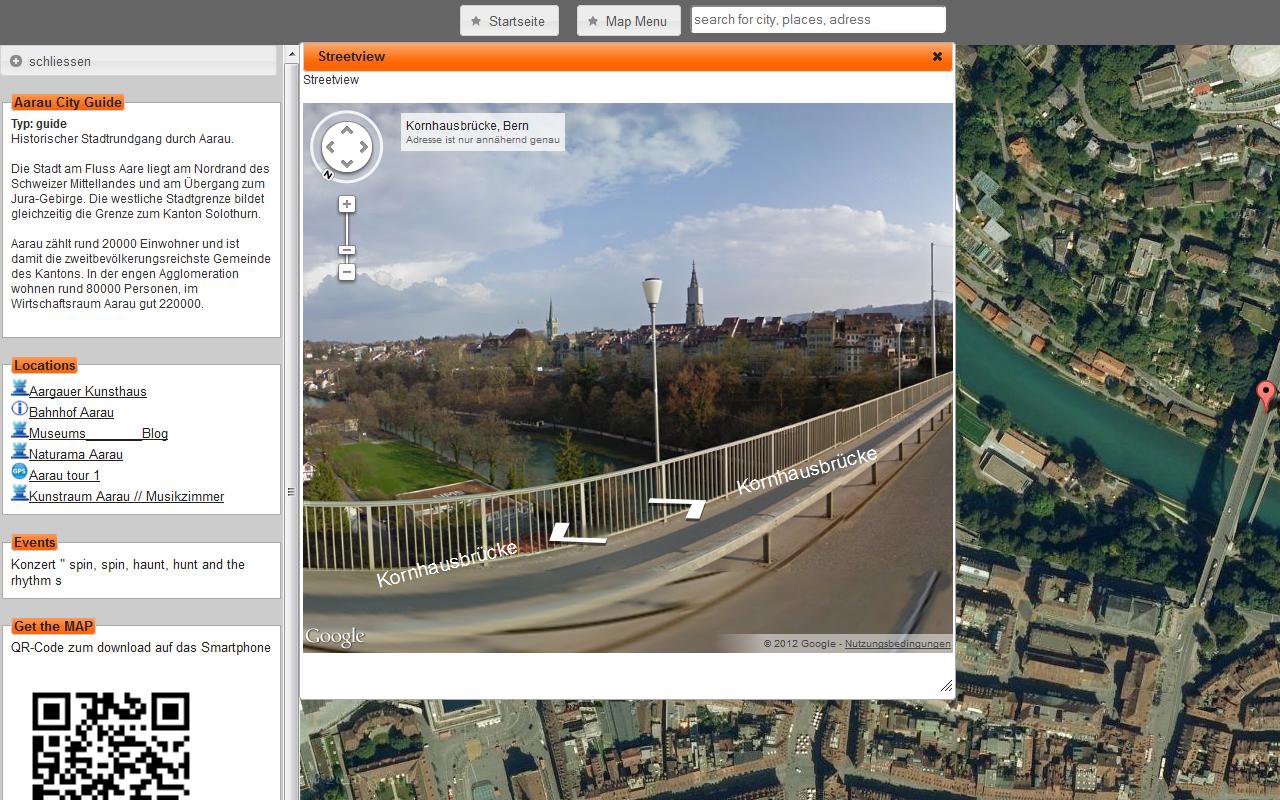This screenshot has width=1280, height=800.
Task: Click the north indicator on the compass ring
Action: point(327,175)
